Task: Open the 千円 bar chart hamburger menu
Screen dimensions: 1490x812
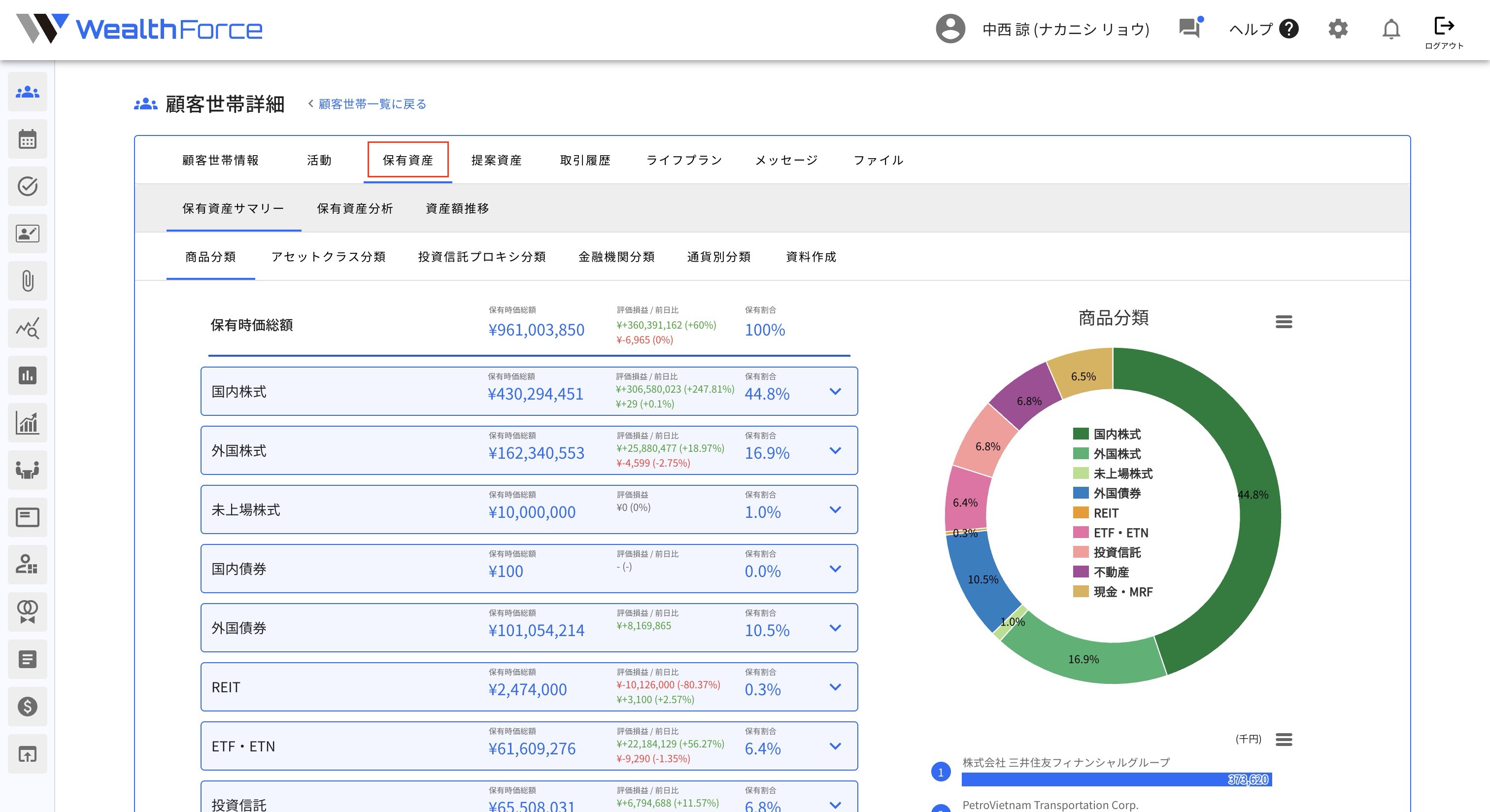Action: [x=1284, y=739]
